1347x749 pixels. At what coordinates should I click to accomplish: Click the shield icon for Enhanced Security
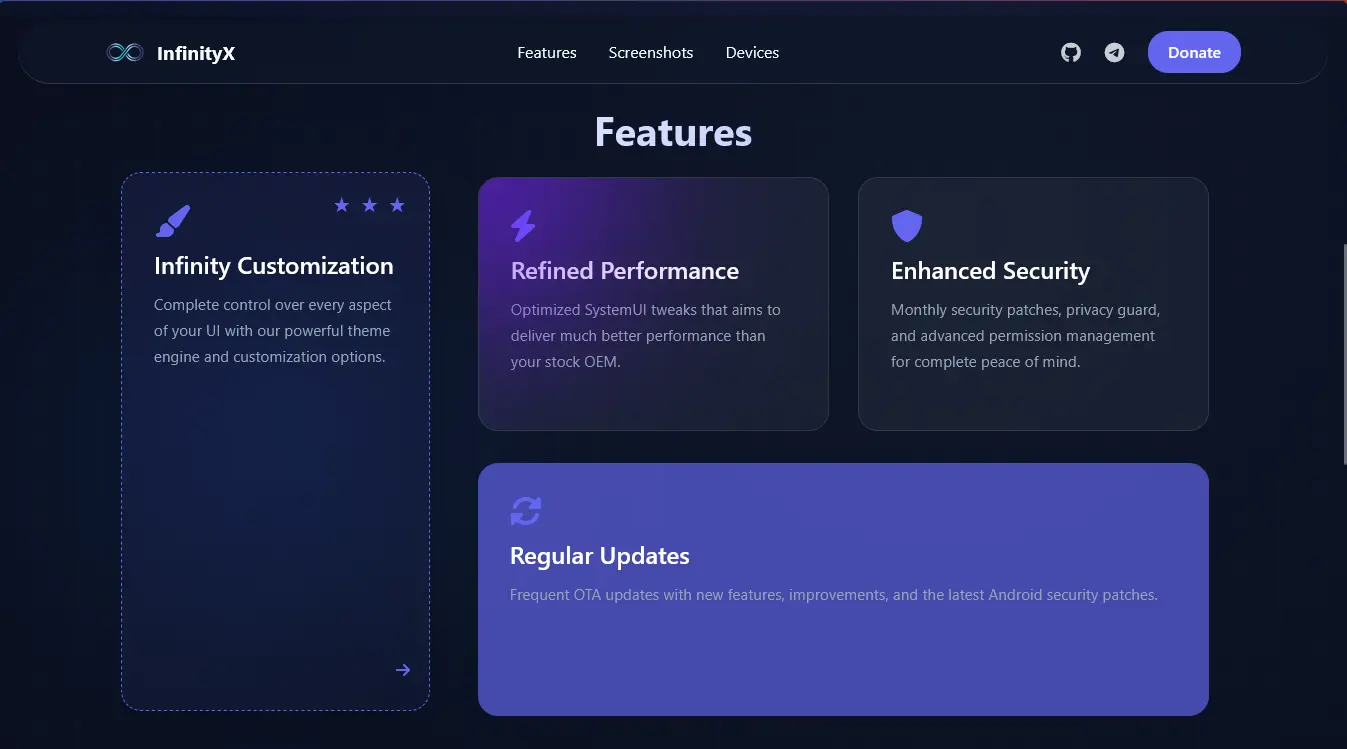pyautogui.click(x=906, y=226)
